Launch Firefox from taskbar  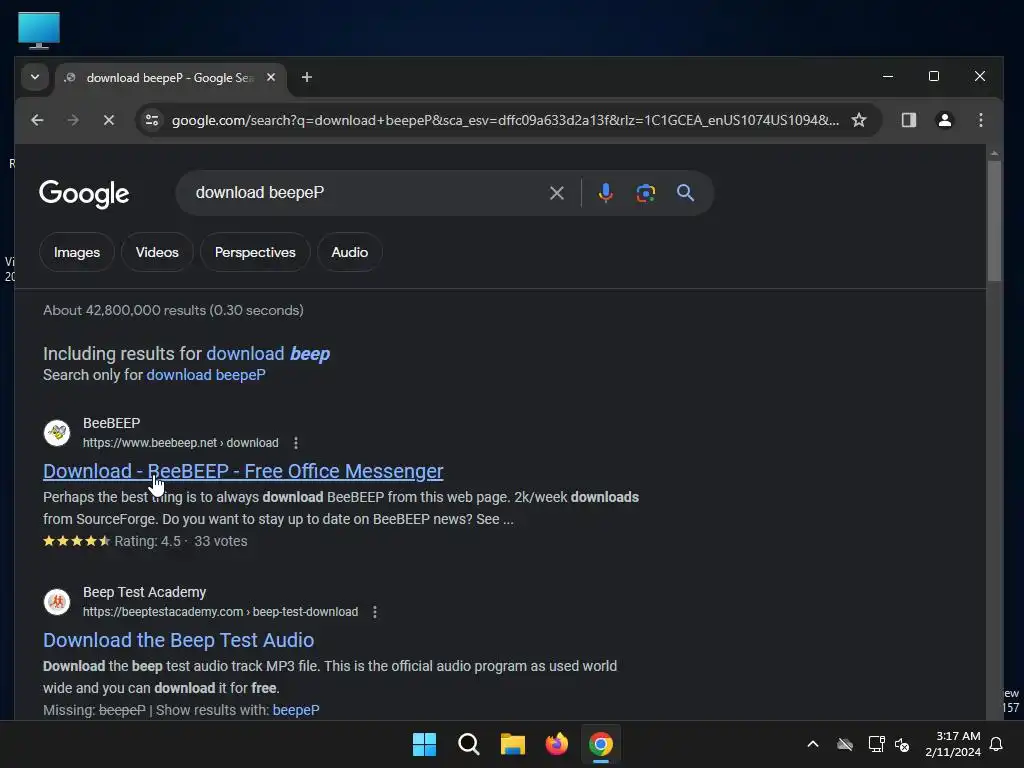point(556,744)
